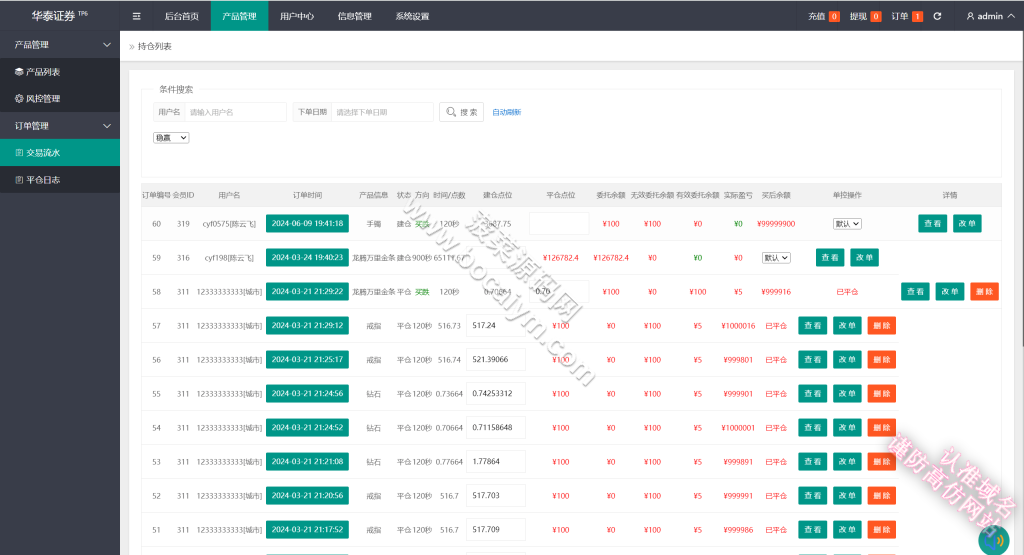
Task: Collapse the 产品管理 sidebar section
Action: click(x=60, y=44)
